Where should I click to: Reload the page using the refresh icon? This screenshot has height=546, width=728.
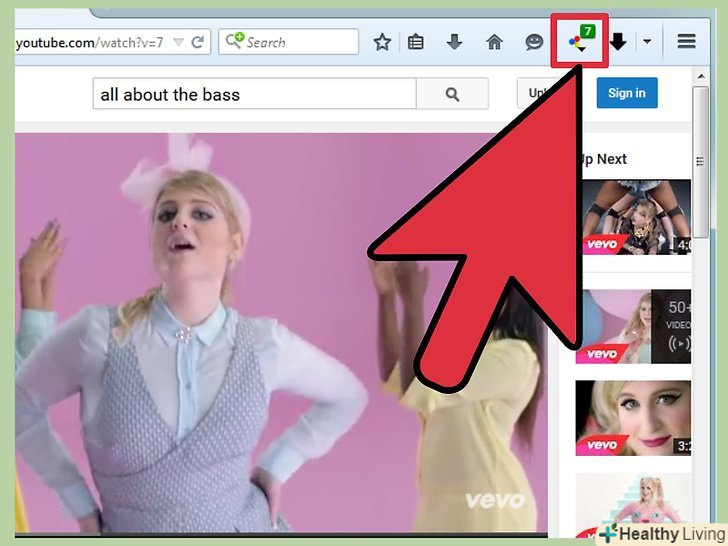click(x=198, y=42)
